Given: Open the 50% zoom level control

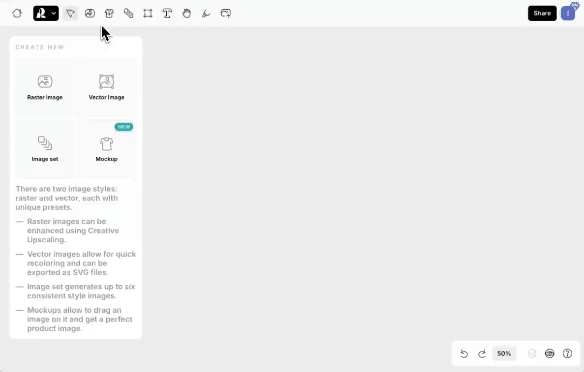Looking at the screenshot, I should point(504,354).
